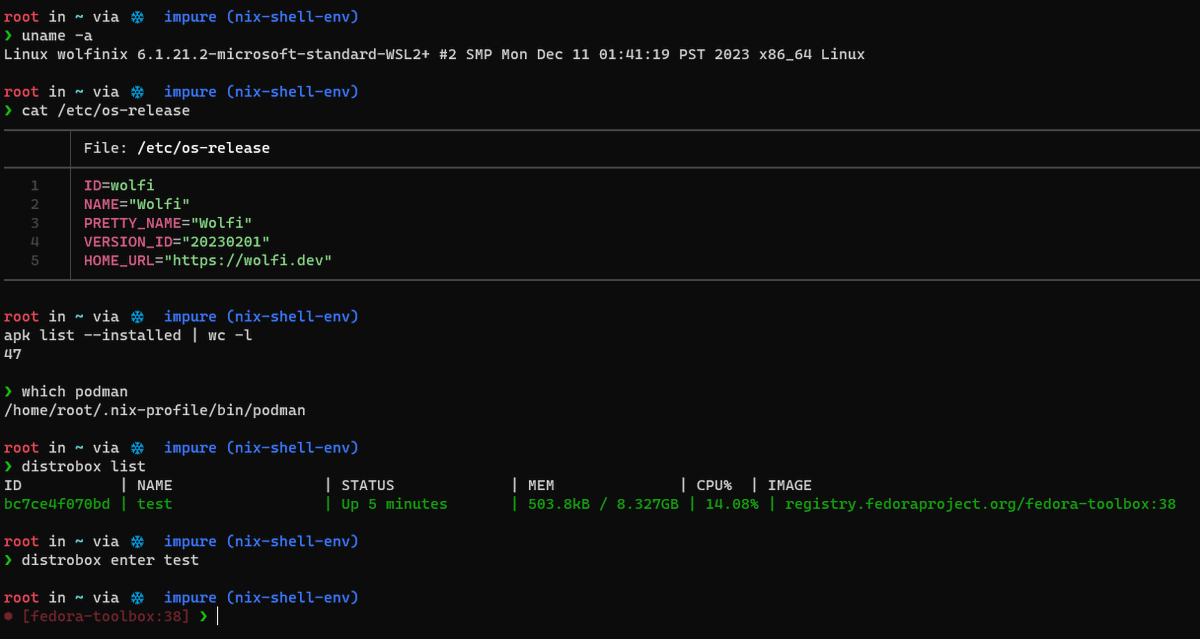Click the 'cat /etc/os-release' command
This screenshot has height=639, width=1200.
point(106,111)
